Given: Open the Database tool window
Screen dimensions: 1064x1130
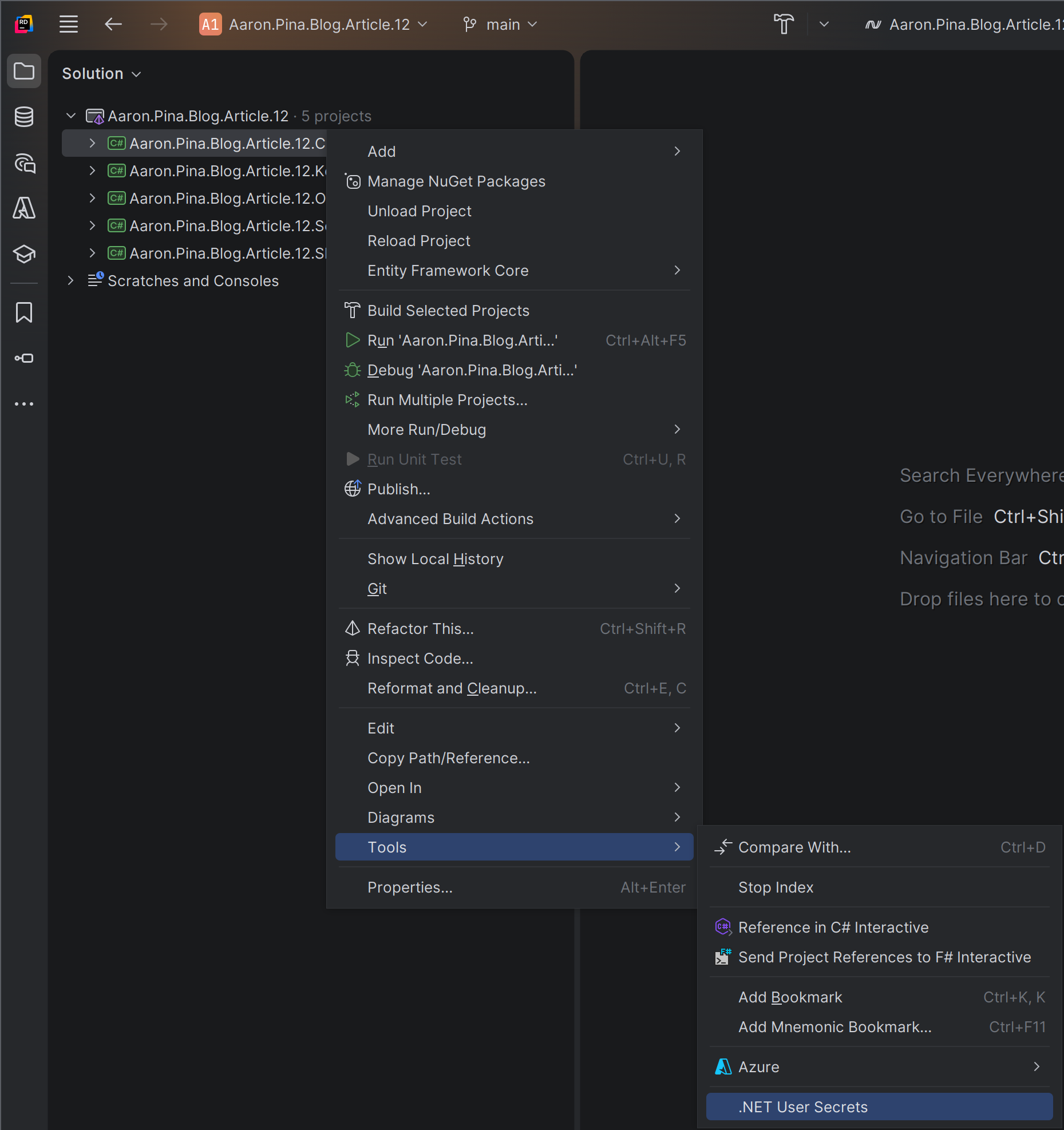Looking at the screenshot, I should [x=24, y=117].
